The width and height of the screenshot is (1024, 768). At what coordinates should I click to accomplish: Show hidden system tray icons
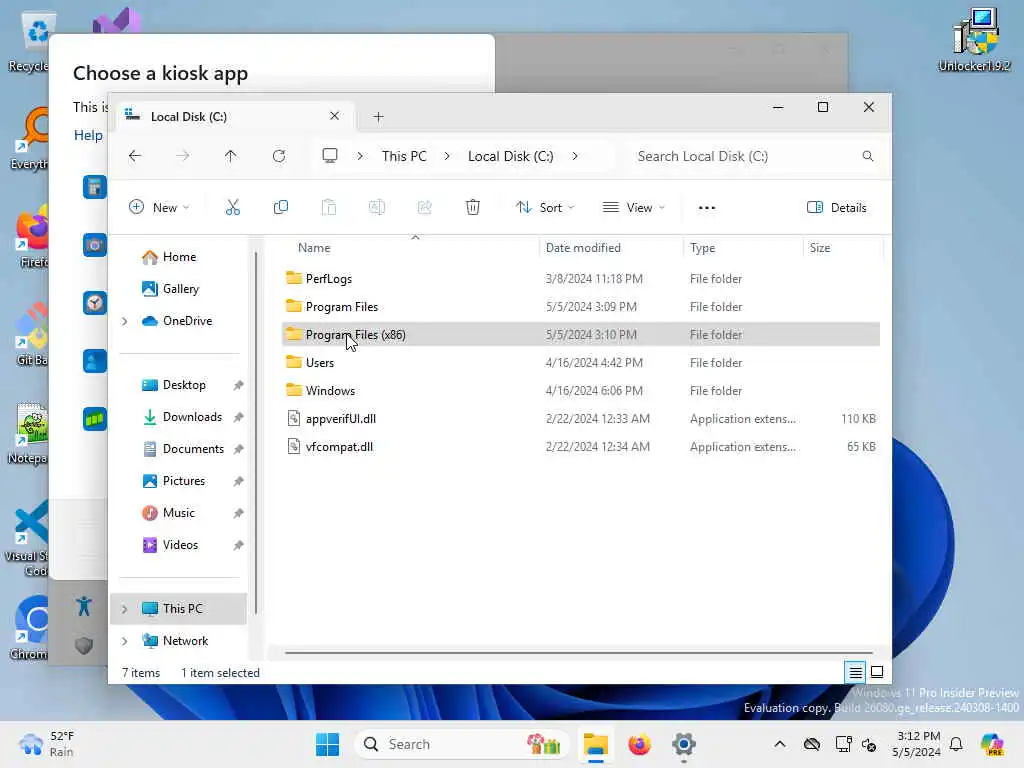click(x=780, y=744)
